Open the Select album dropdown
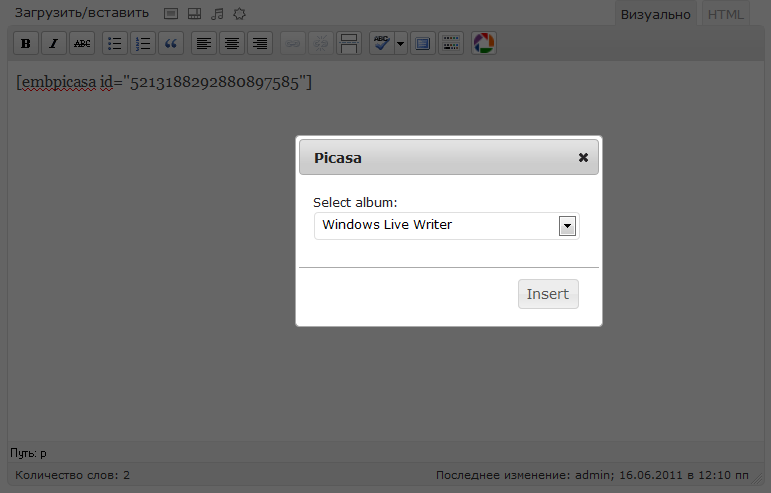 [446, 226]
